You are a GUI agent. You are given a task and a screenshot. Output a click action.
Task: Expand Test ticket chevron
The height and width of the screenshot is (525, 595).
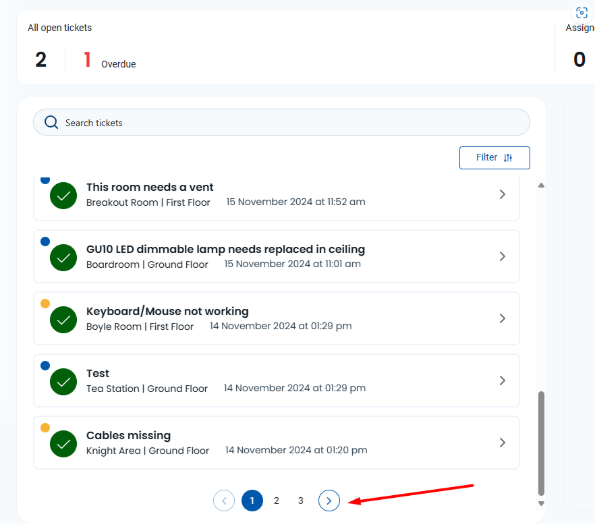[x=502, y=380]
